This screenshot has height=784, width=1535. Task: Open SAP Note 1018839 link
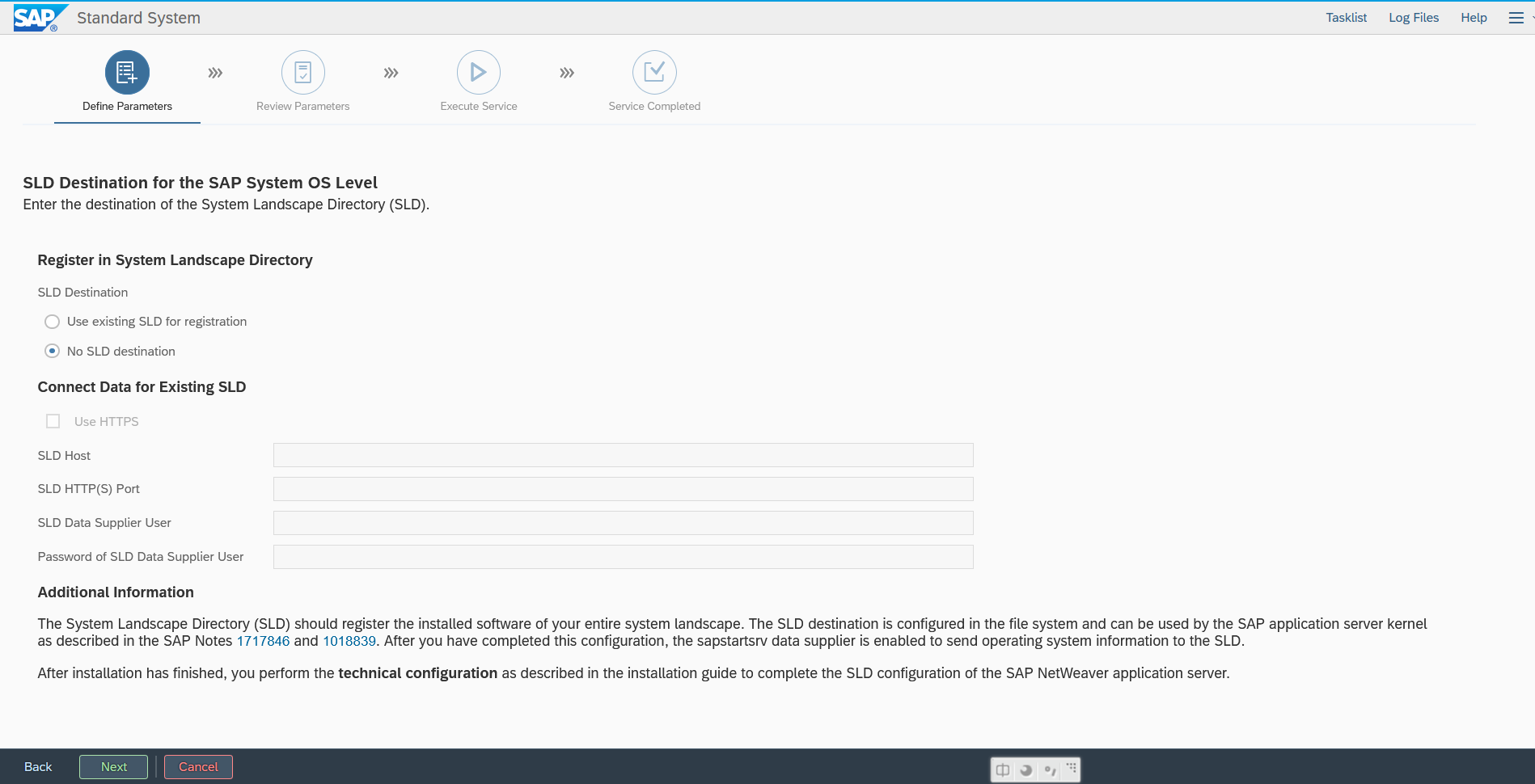pos(349,641)
